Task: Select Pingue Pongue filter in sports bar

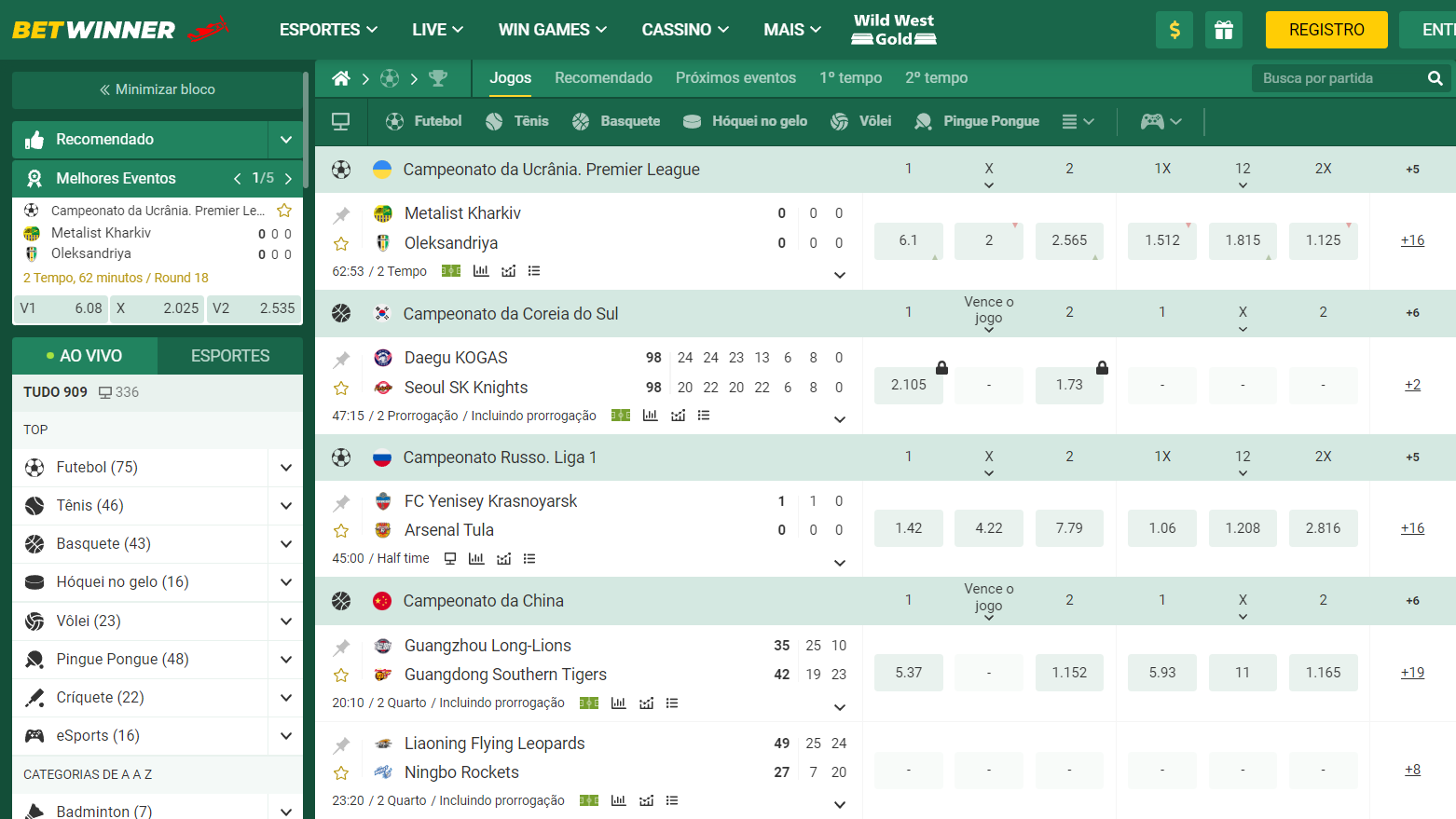Action: tap(977, 121)
